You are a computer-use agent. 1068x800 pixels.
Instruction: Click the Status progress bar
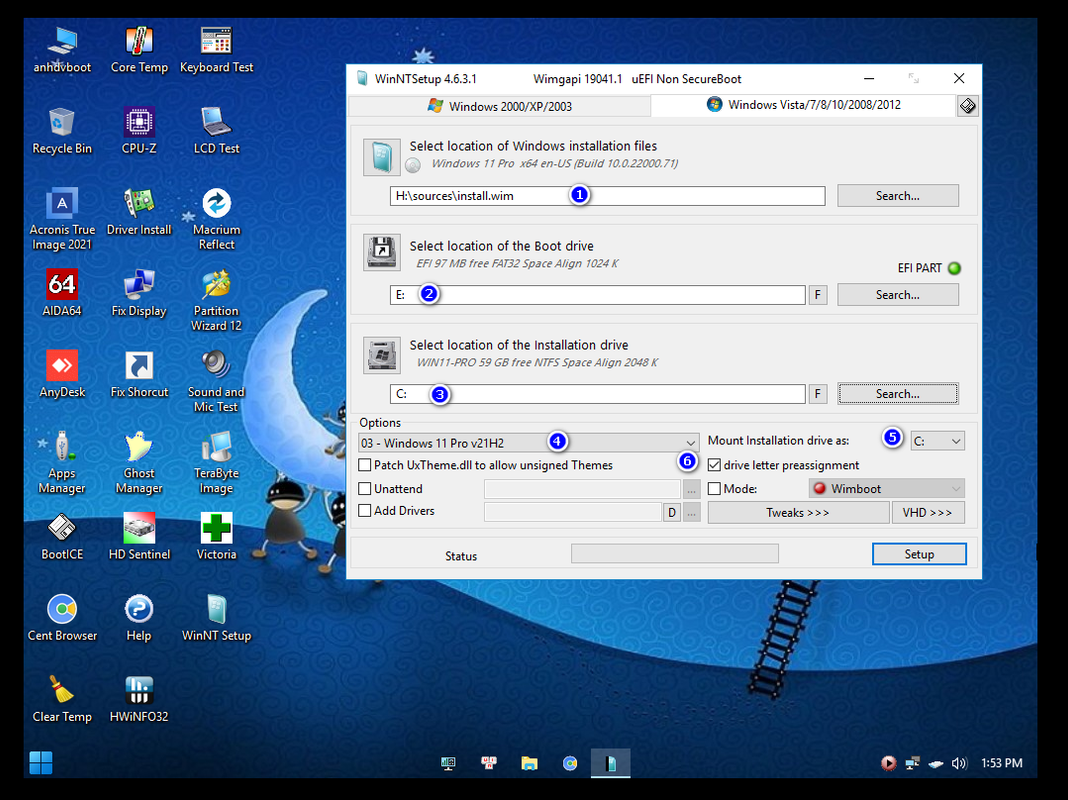674,554
